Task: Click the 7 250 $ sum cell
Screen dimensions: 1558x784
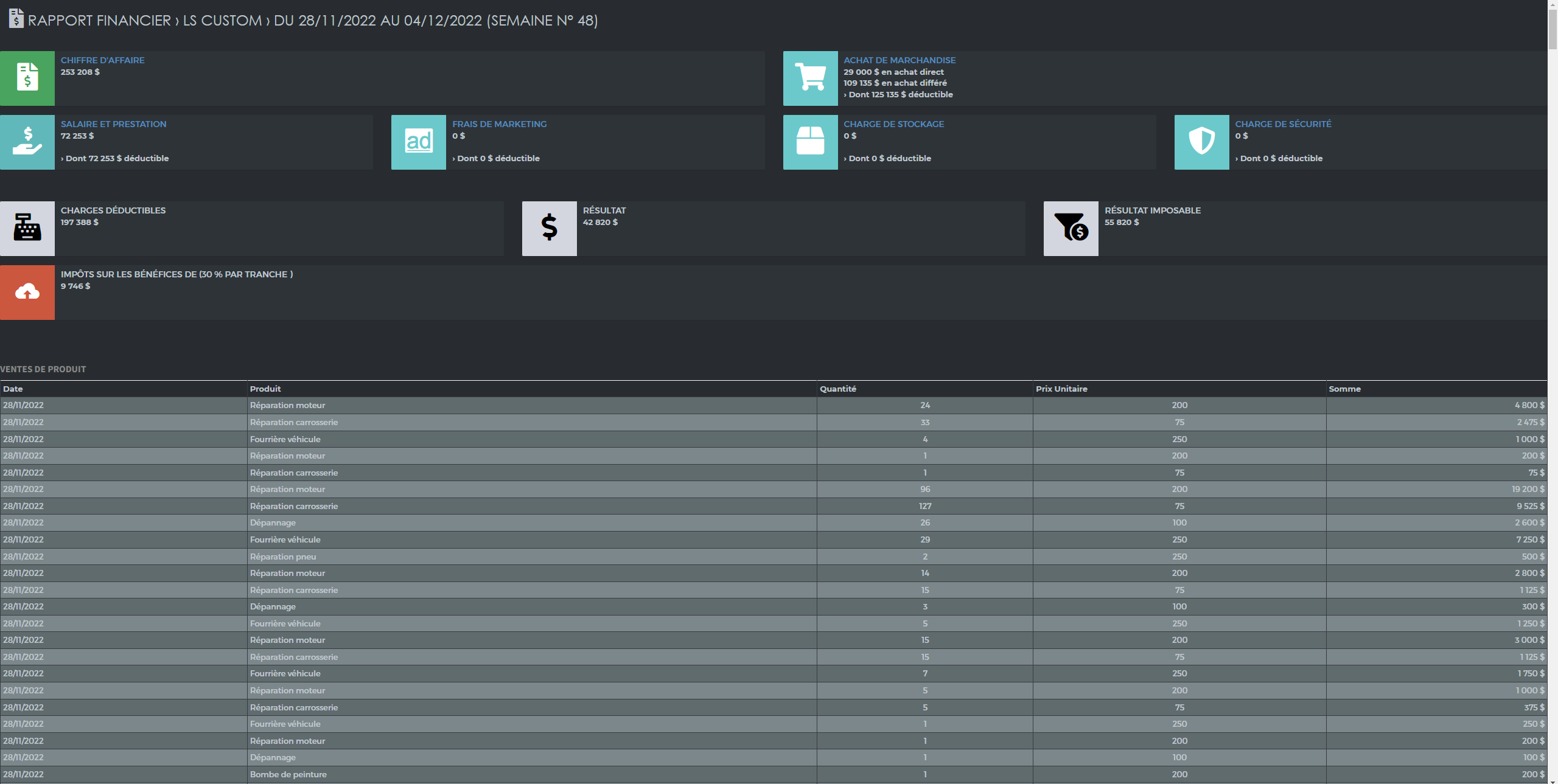Action: (1437, 539)
